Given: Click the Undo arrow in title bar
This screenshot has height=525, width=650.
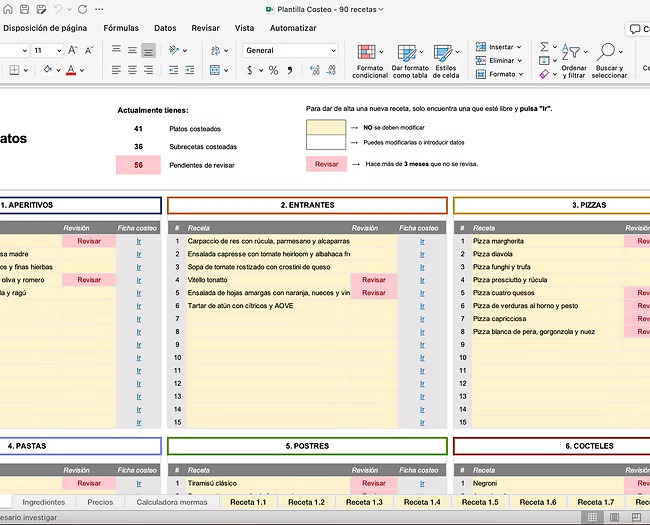Looking at the screenshot, I should coord(58,9).
